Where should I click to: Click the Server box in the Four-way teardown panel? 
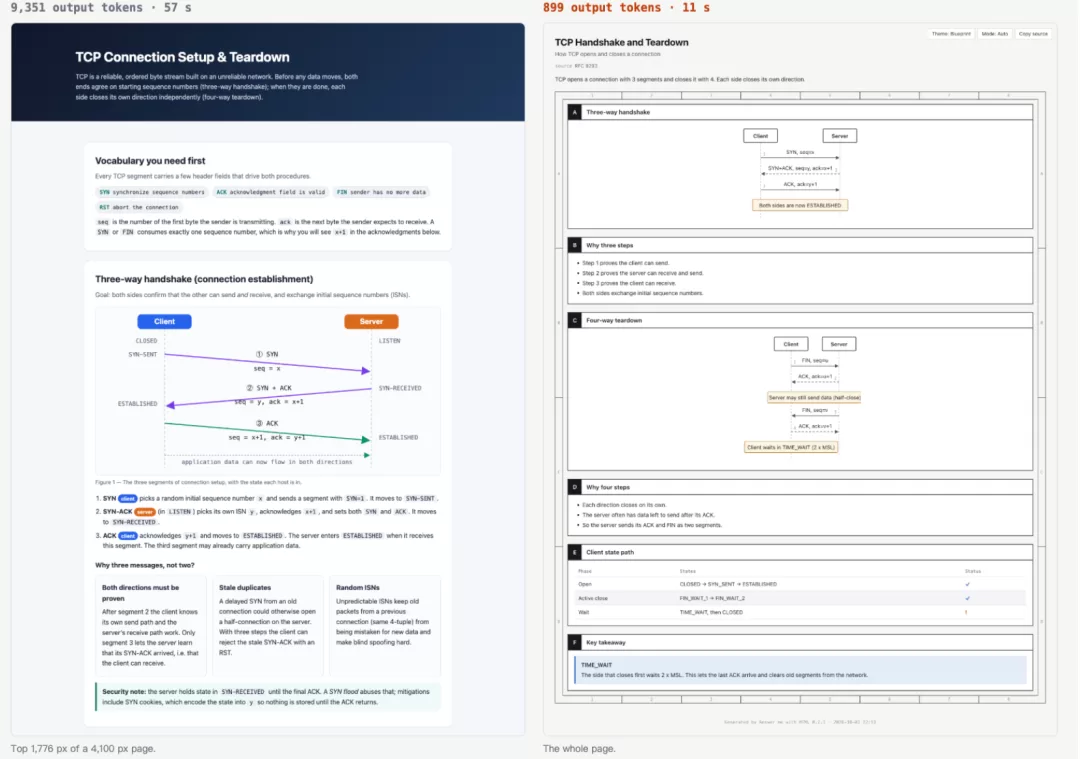(838, 344)
